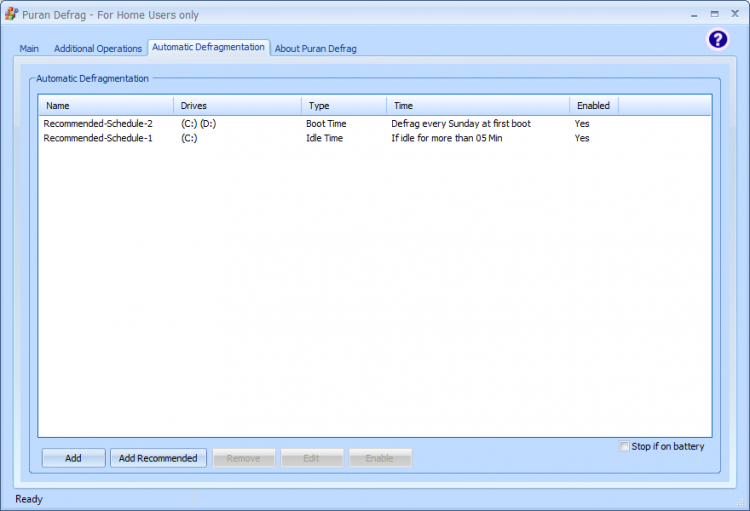Toggle the Stop if on battery checkbox
Screen dimensions: 750x511
(x=624, y=446)
